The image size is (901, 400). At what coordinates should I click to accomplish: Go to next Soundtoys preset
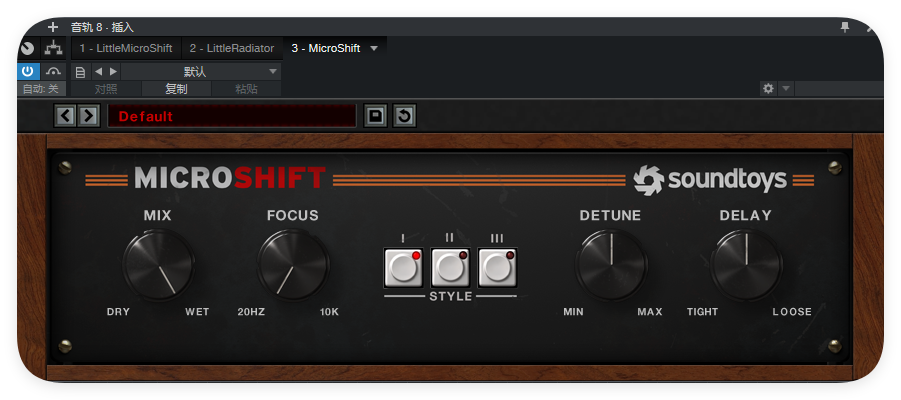point(88,116)
